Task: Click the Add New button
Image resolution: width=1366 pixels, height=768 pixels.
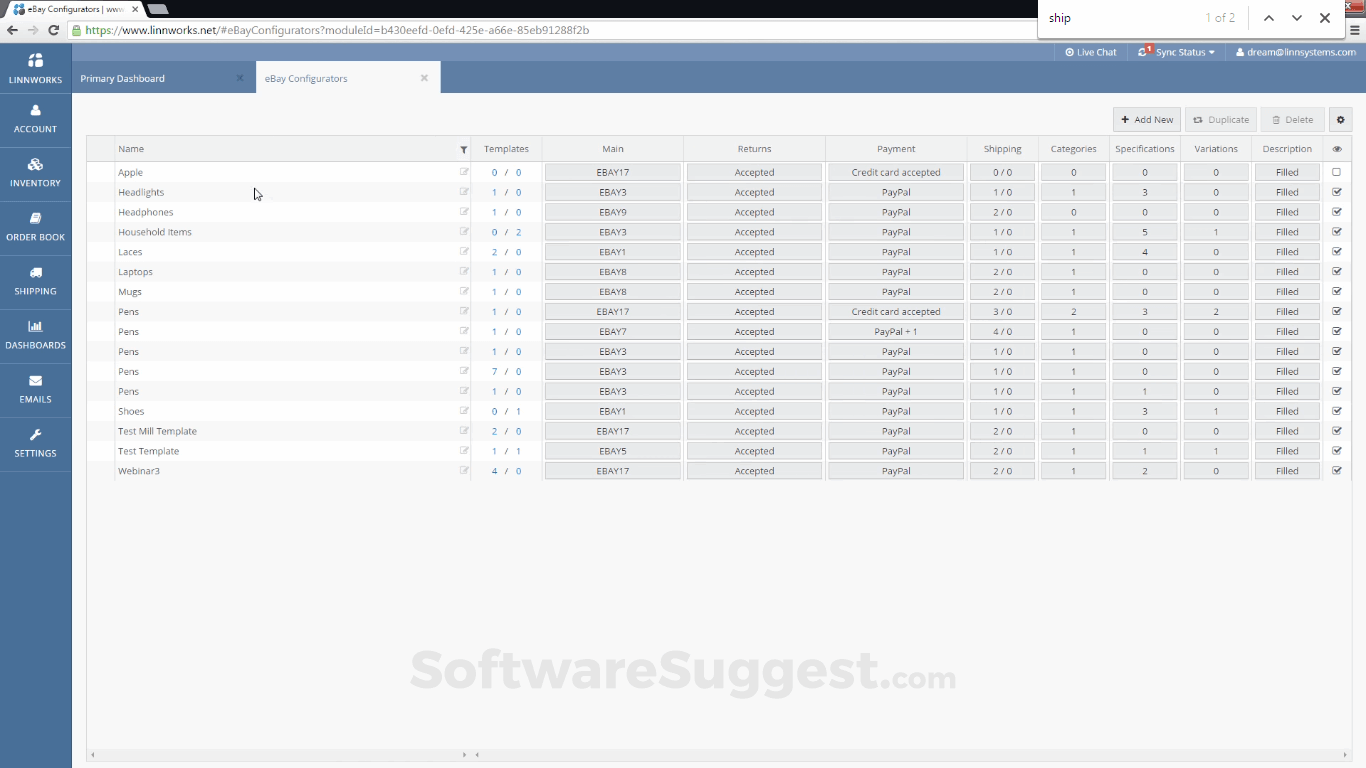Action: pyautogui.click(x=1147, y=120)
